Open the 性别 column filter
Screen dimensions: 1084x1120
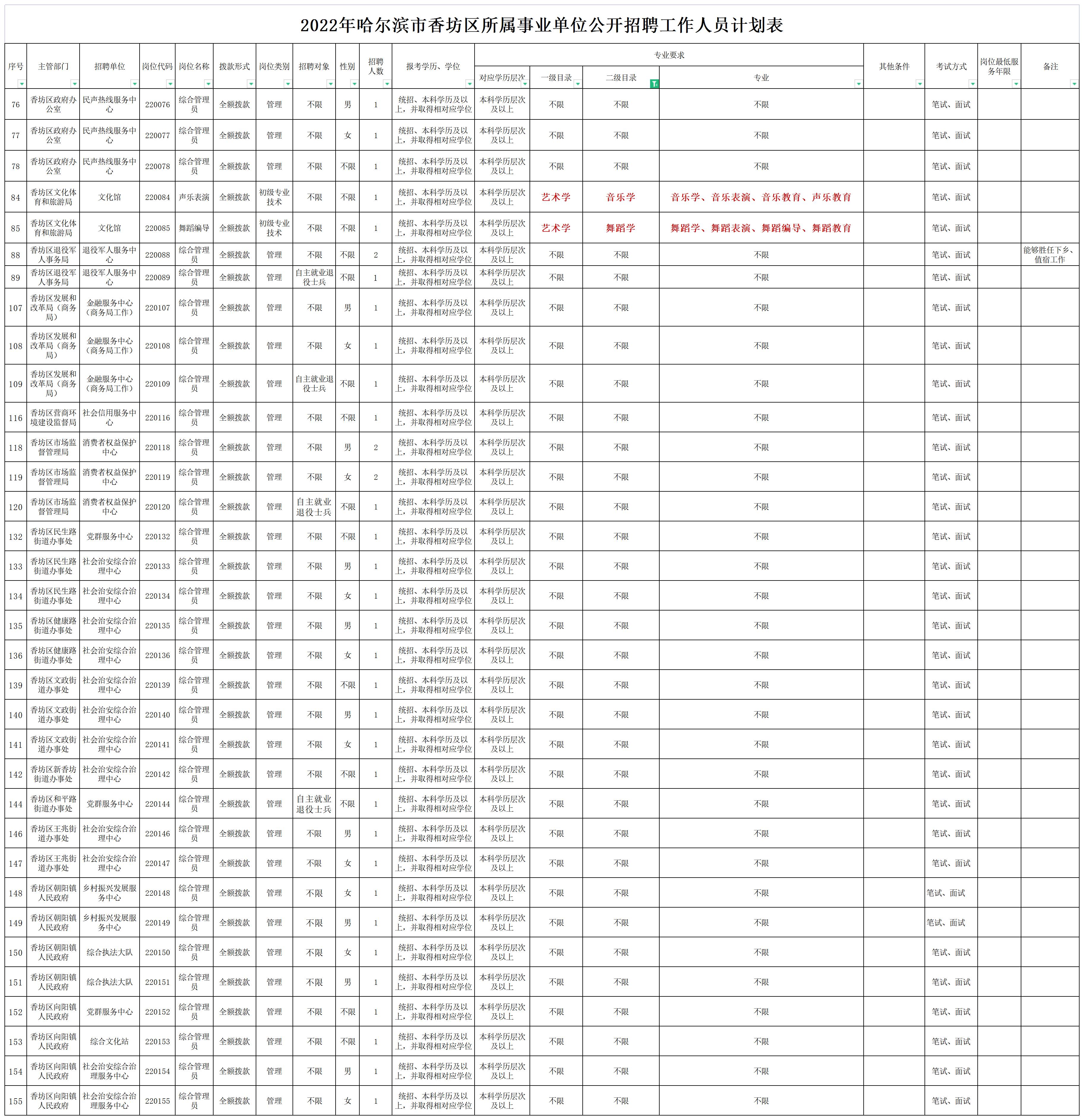pyautogui.click(x=354, y=84)
